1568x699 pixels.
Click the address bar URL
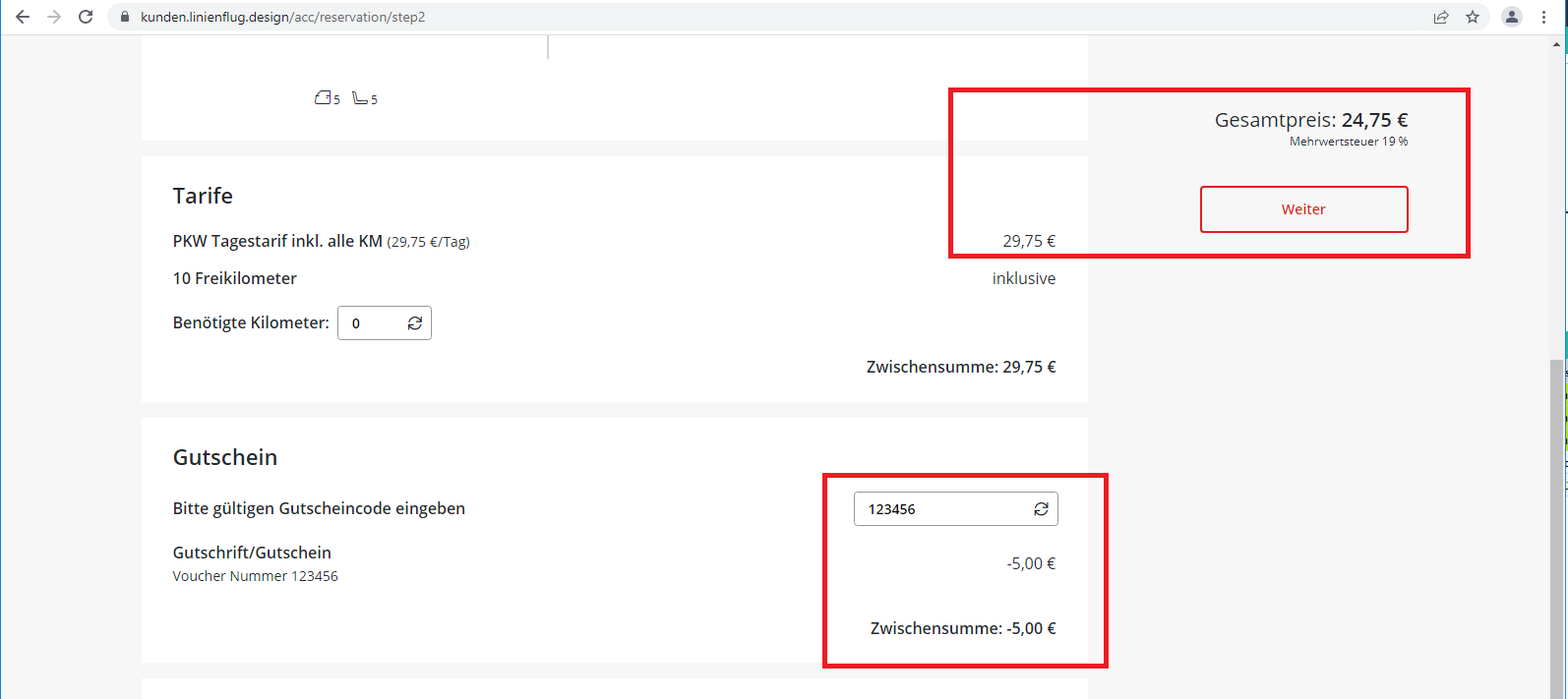[283, 17]
